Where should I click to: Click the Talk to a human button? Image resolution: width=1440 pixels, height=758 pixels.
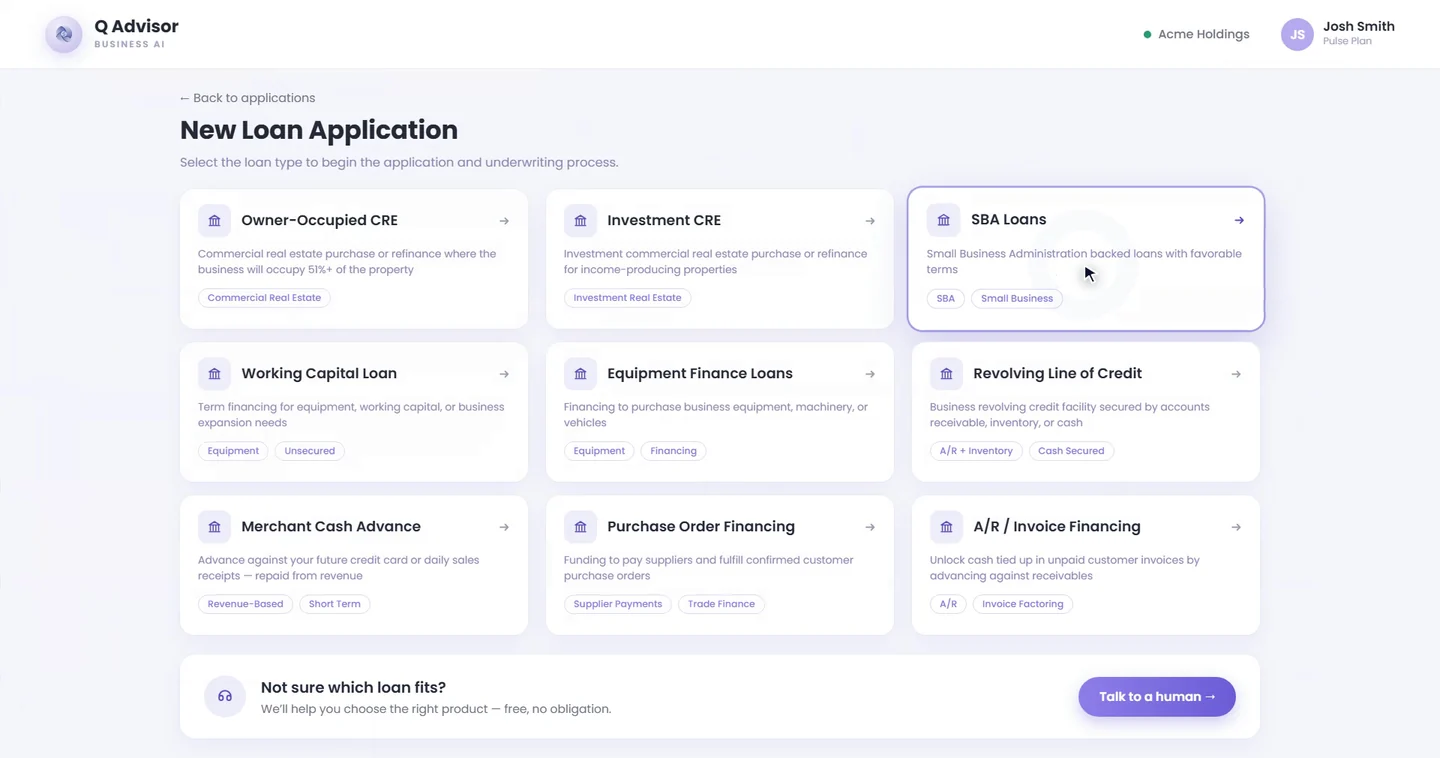1157,697
